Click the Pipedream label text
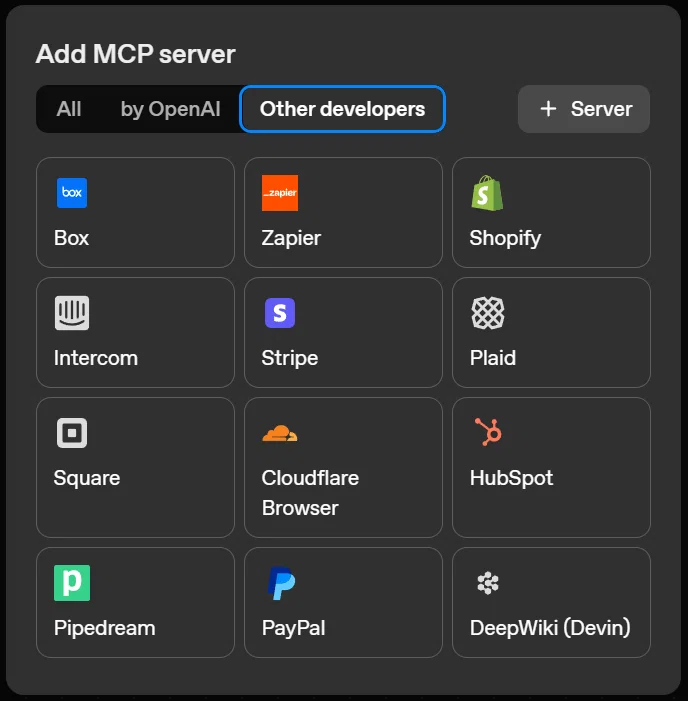 tap(105, 628)
